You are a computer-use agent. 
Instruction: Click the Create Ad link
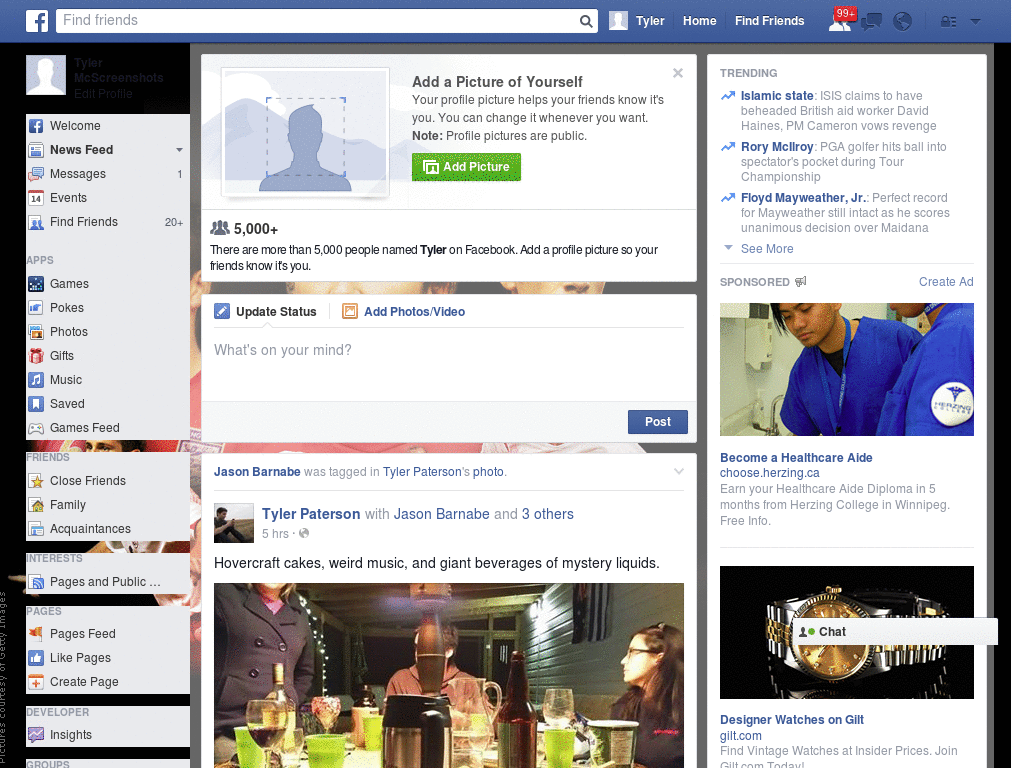point(946,282)
